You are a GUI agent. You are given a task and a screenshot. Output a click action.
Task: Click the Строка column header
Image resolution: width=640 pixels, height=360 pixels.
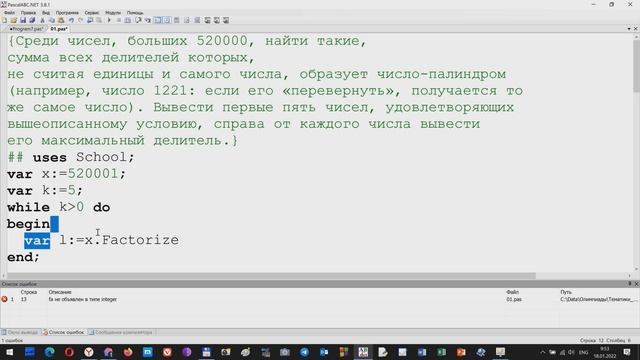click(29, 292)
